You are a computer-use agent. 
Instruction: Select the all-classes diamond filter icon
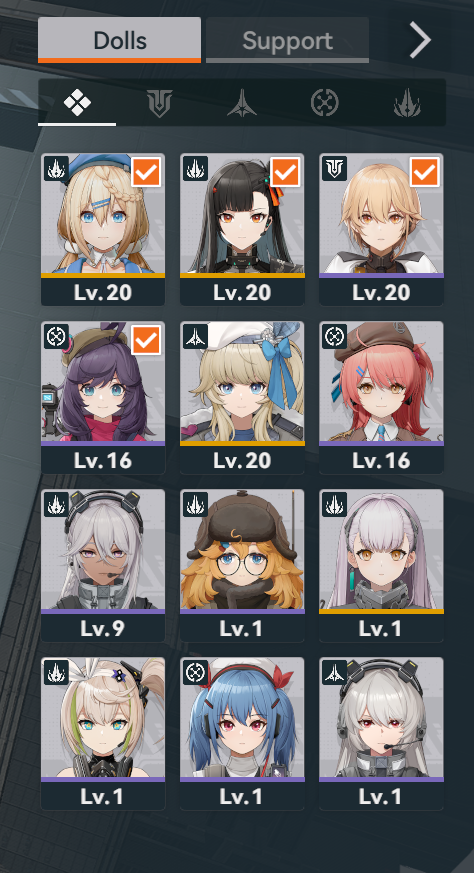(x=77, y=103)
